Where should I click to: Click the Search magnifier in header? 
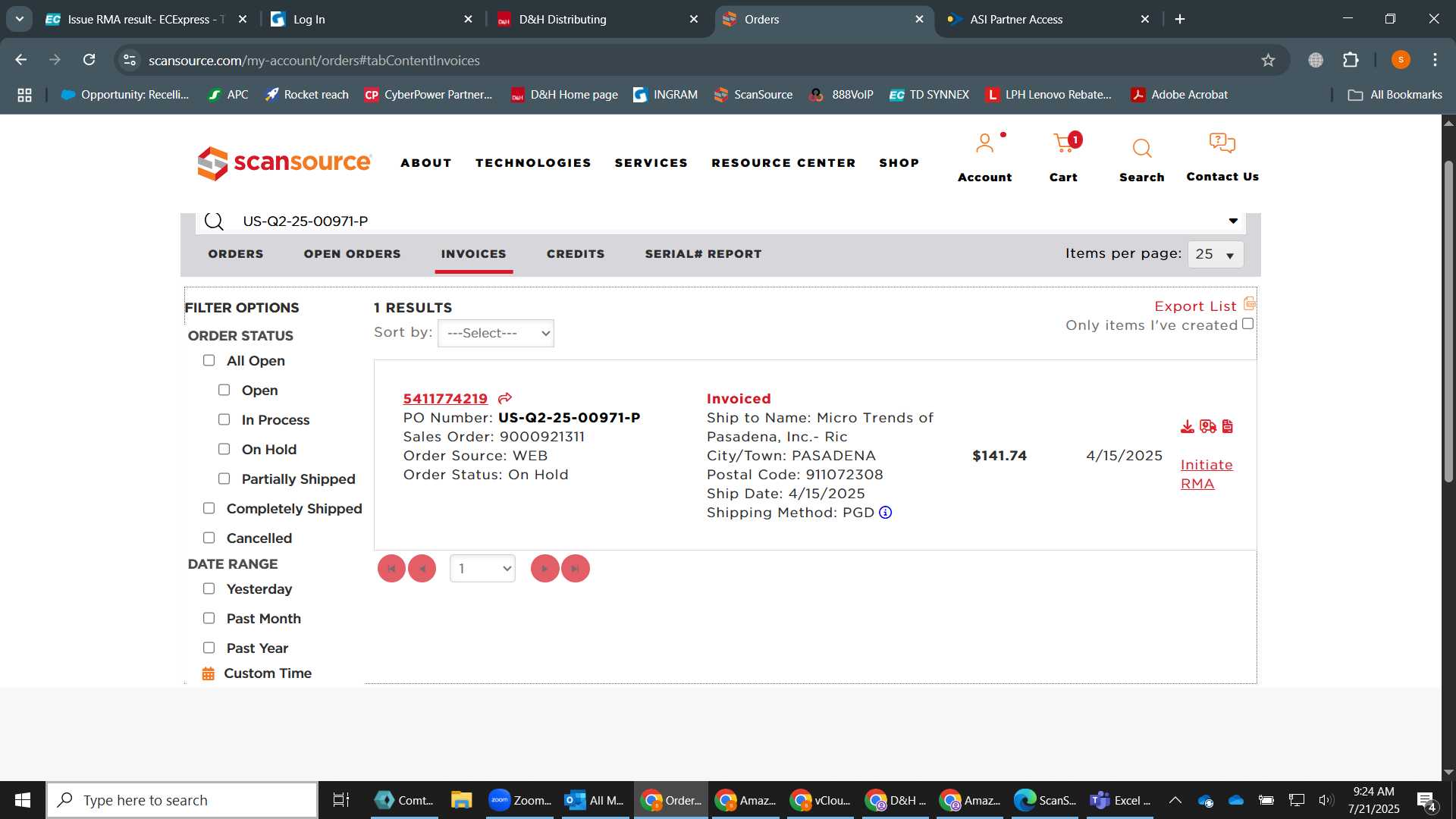(1142, 148)
